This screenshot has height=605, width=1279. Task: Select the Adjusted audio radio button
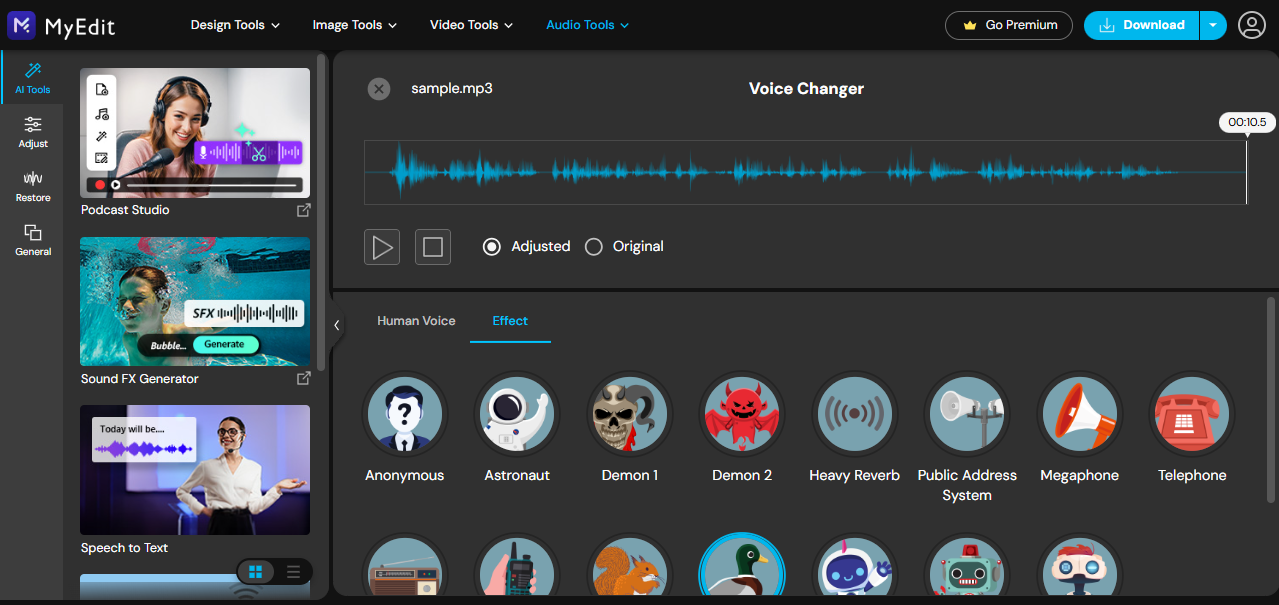click(x=492, y=246)
